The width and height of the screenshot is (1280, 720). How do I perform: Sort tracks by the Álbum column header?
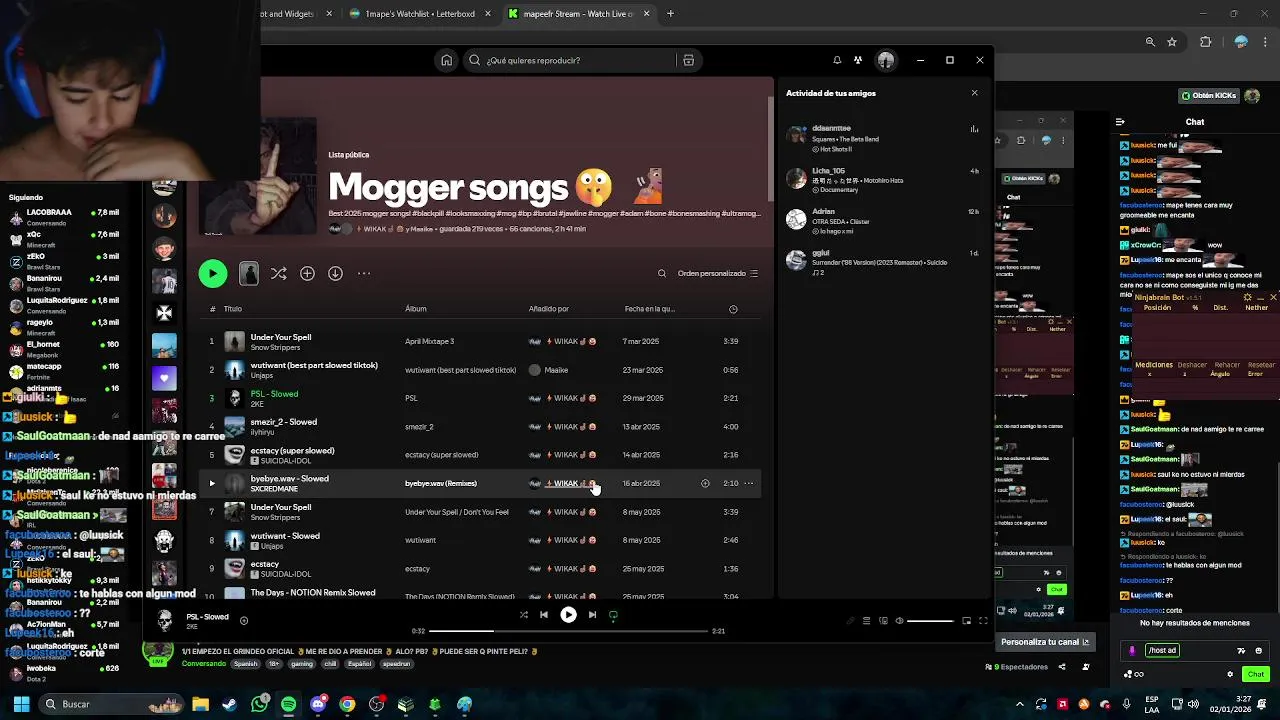pos(416,309)
